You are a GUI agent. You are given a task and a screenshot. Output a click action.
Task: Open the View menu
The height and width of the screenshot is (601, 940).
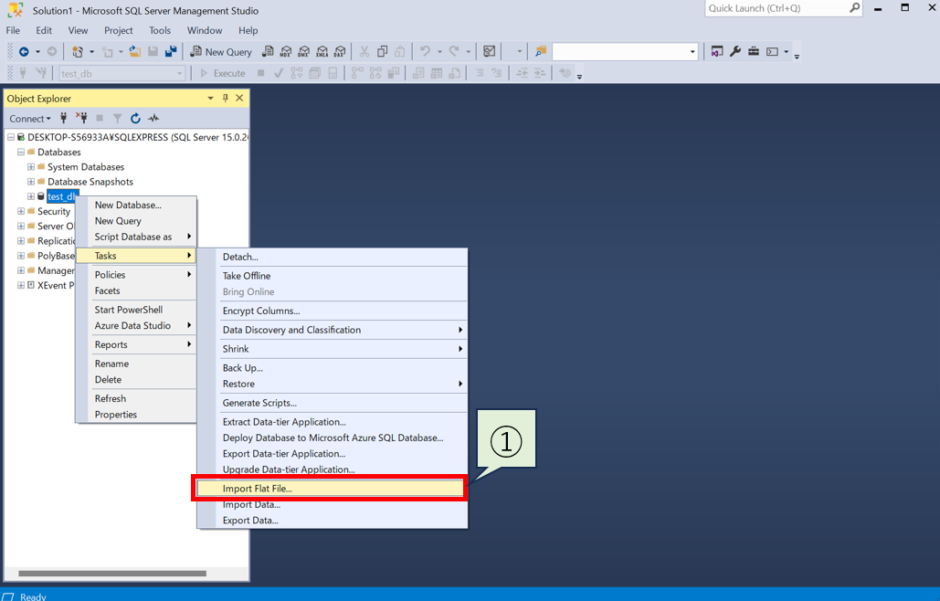point(78,30)
